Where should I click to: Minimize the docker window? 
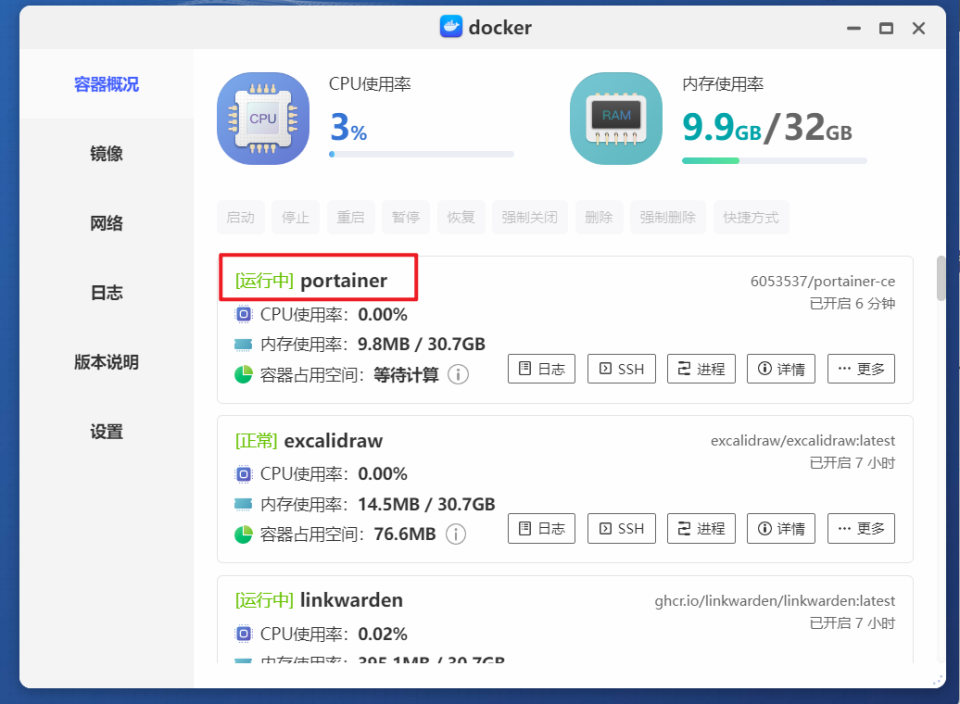[853, 28]
